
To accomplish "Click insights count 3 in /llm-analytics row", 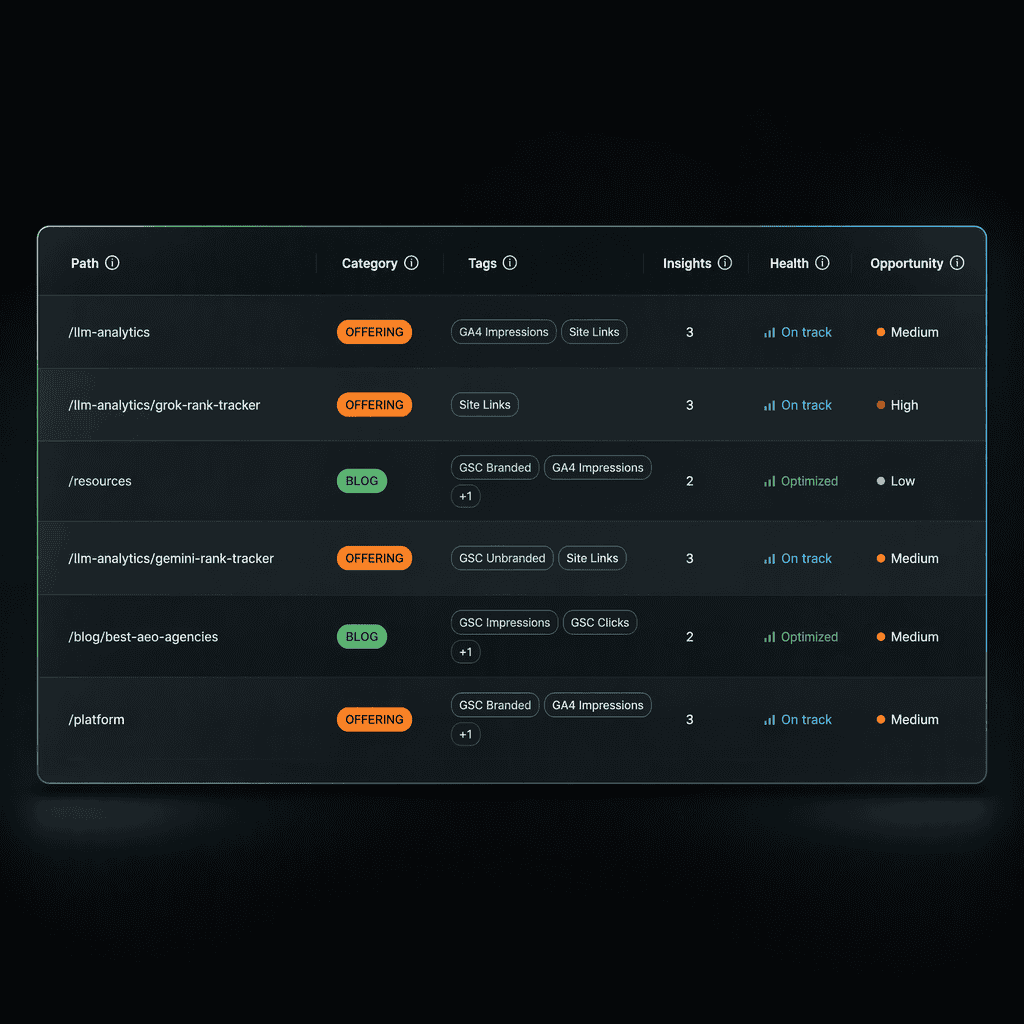I will [x=690, y=332].
